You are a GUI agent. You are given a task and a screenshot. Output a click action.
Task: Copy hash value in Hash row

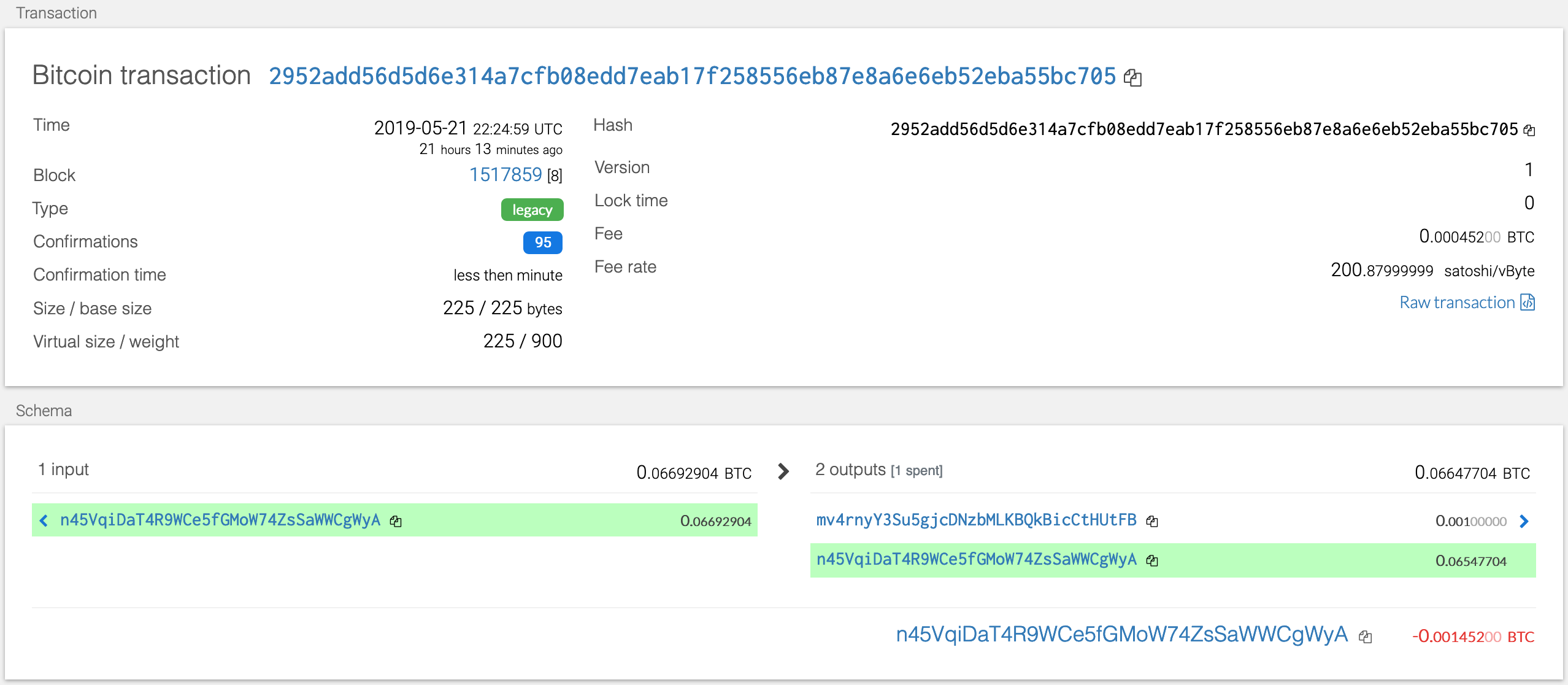point(1529,130)
